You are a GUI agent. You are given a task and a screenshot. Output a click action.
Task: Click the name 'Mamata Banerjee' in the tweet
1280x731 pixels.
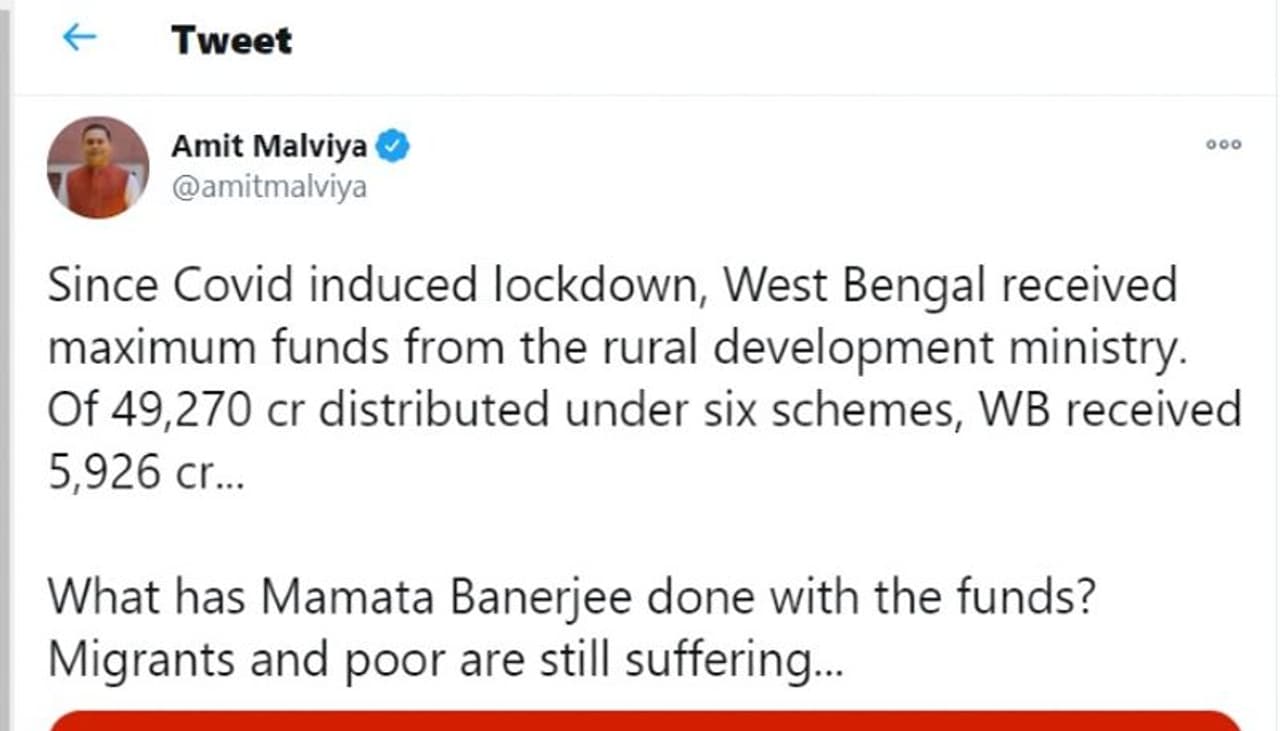(x=447, y=596)
